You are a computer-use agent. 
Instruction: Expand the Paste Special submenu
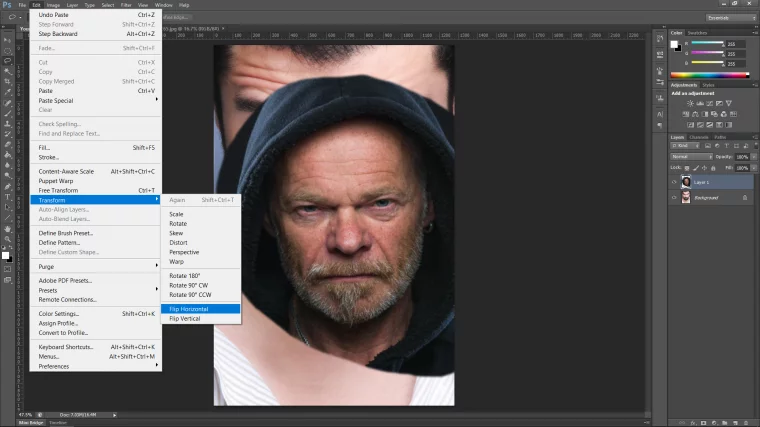(96, 100)
